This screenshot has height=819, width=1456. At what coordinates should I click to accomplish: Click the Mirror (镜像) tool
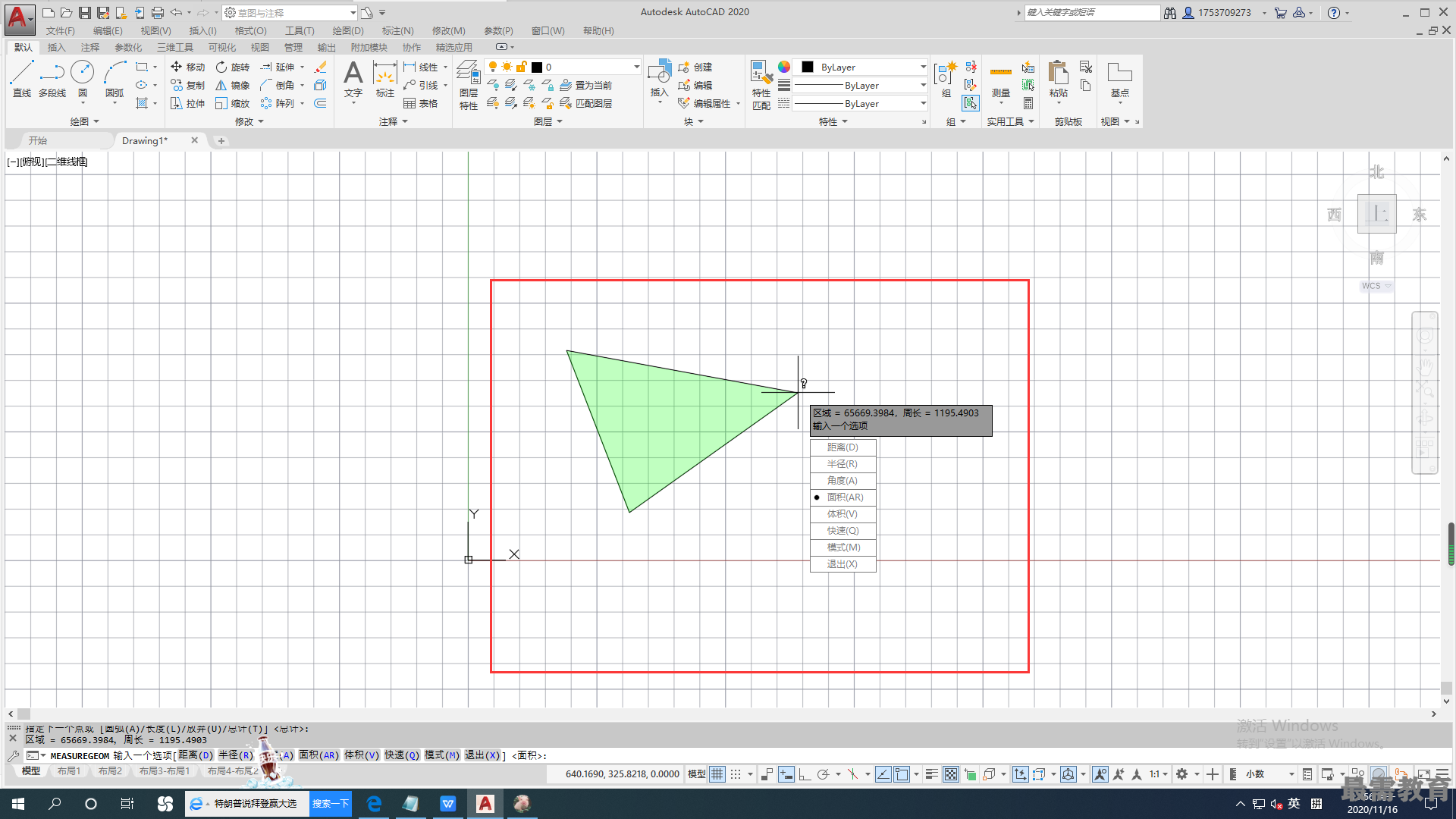(x=232, y=85)
